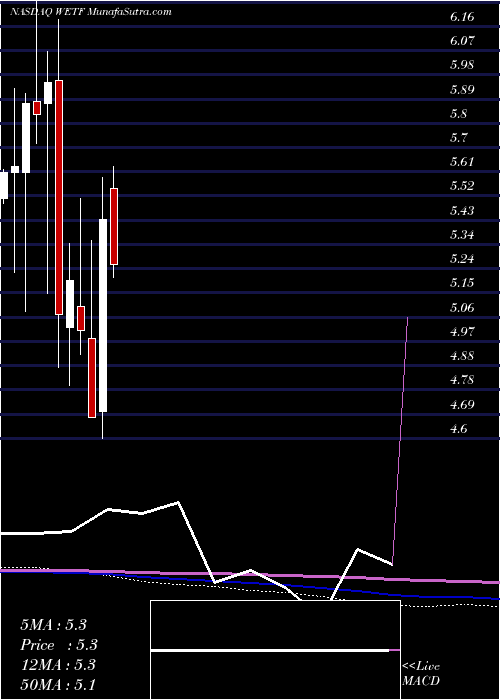Viewport: 500px width, 700px height.
Task: Click the 12MA : 5.3 readout
Action: click(x=58, y=665)
